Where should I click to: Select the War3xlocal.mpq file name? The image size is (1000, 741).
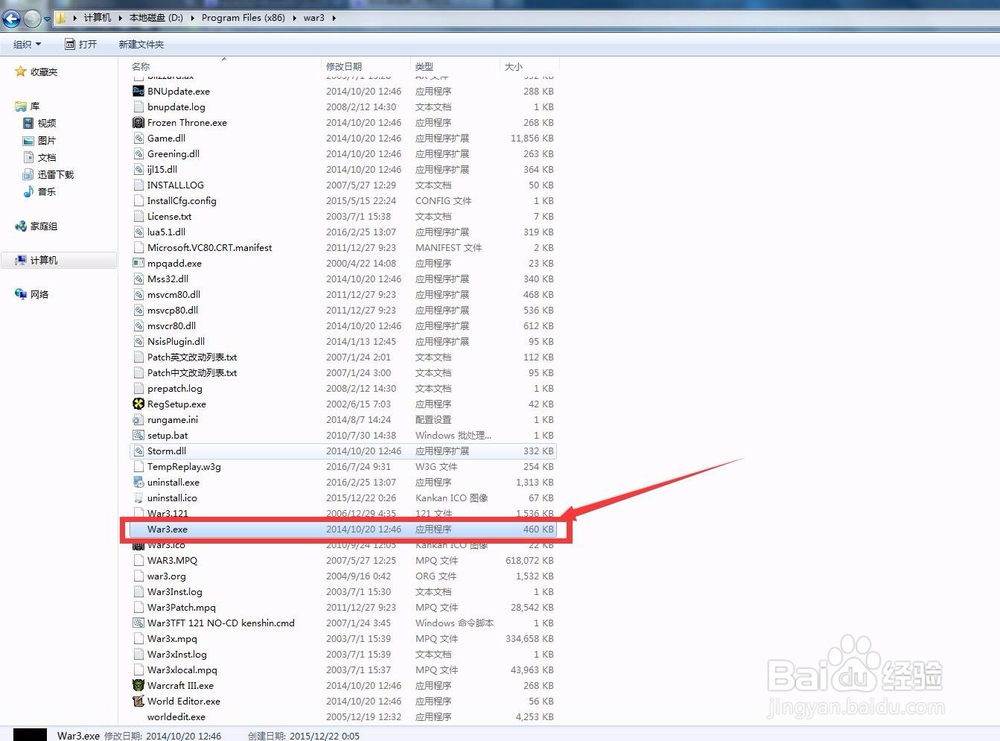[x=182, y=670]
